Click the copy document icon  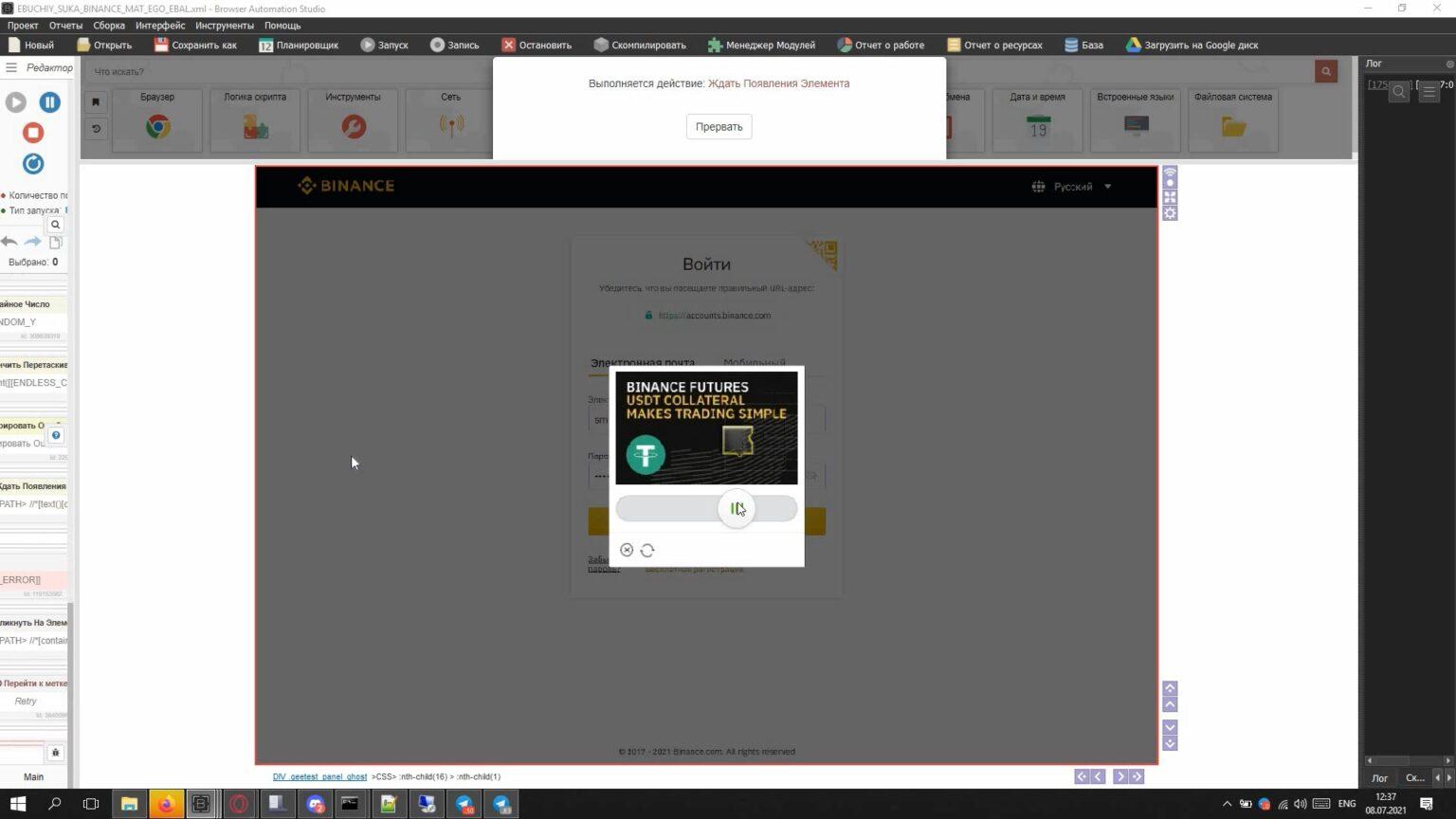point(55,242)
